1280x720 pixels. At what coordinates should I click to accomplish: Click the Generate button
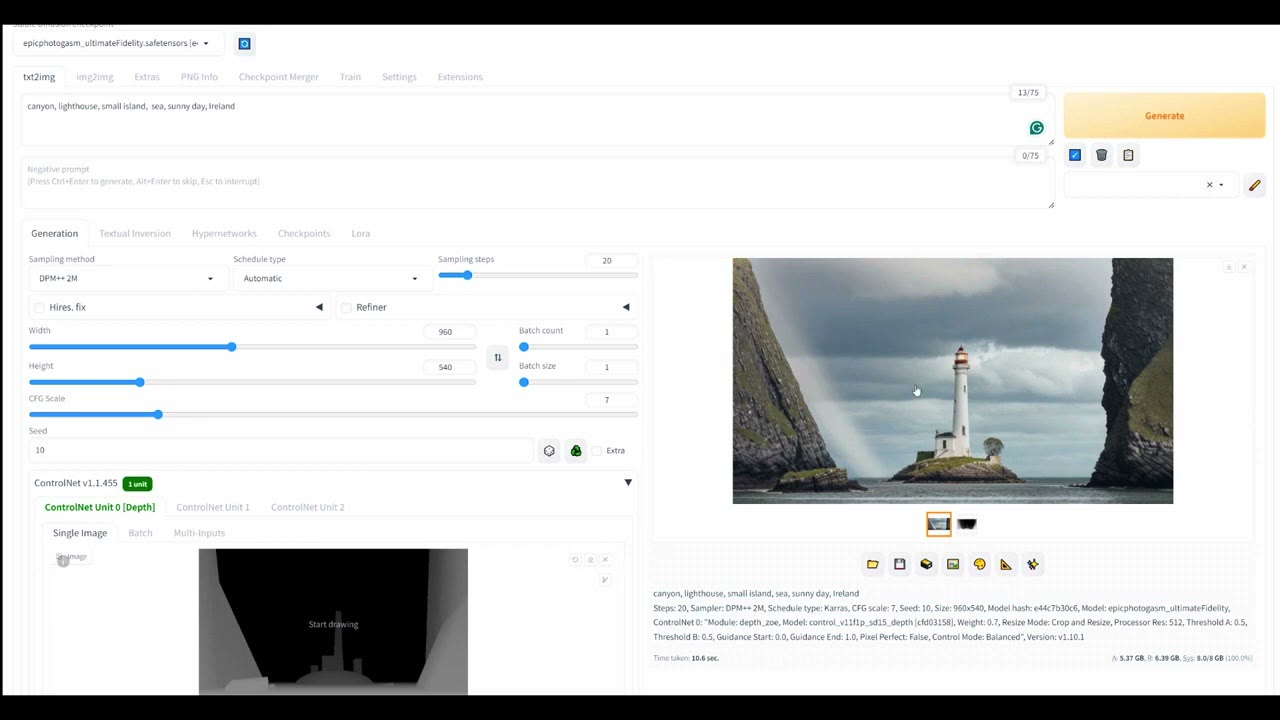coord(1164,116)
